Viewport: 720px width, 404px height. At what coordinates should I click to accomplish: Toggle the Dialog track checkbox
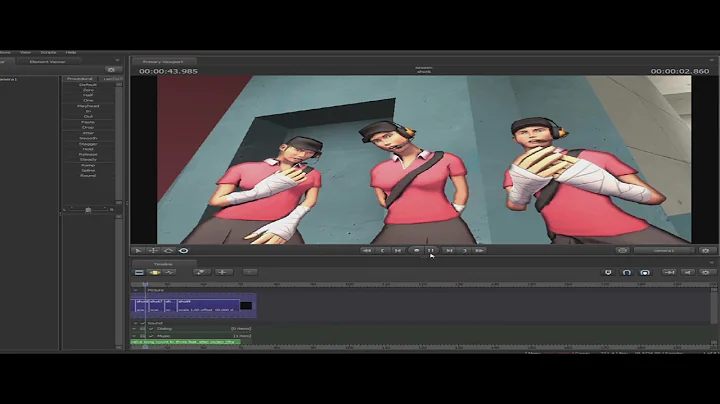pos(151,329)
